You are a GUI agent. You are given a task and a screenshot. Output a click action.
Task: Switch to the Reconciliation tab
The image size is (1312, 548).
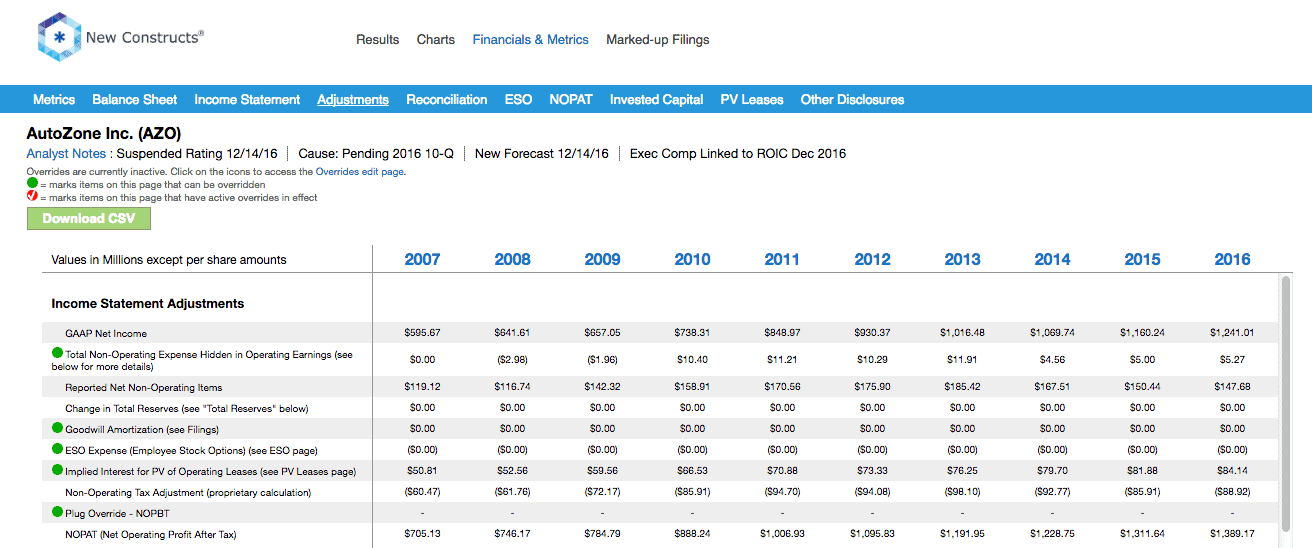click(447, 99)
